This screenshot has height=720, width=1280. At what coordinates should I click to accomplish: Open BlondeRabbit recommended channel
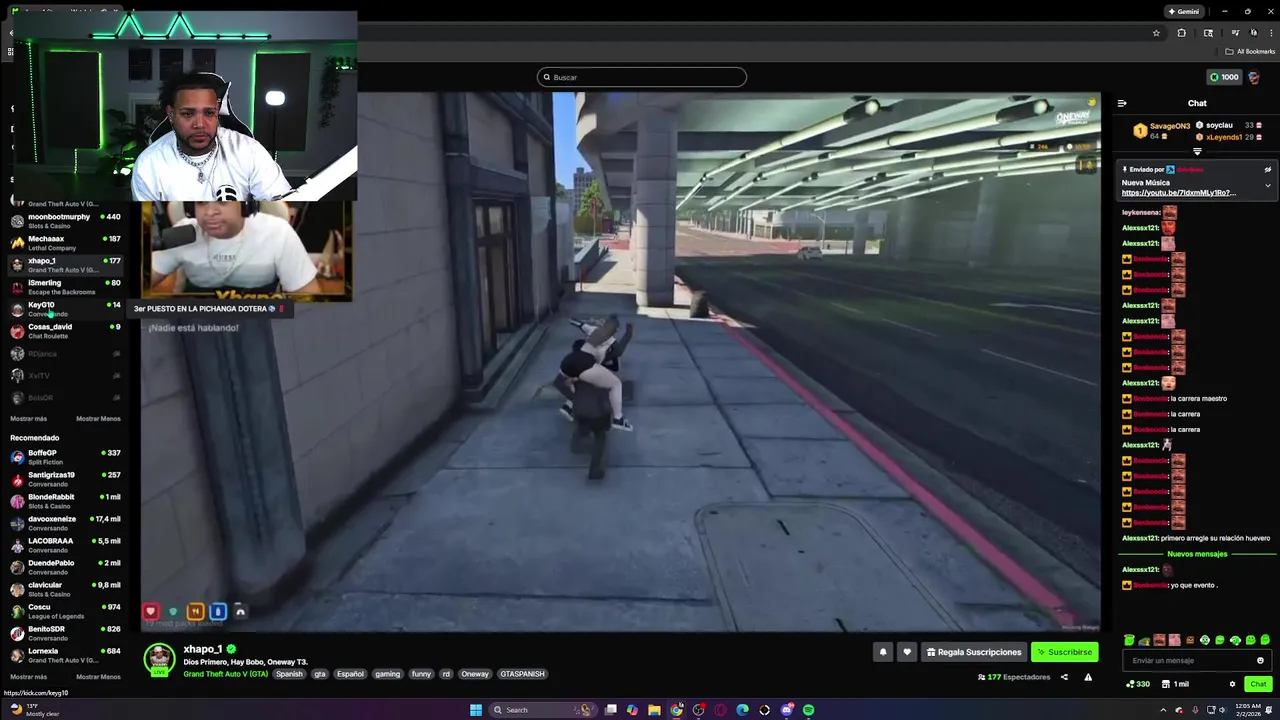(66, 501)
